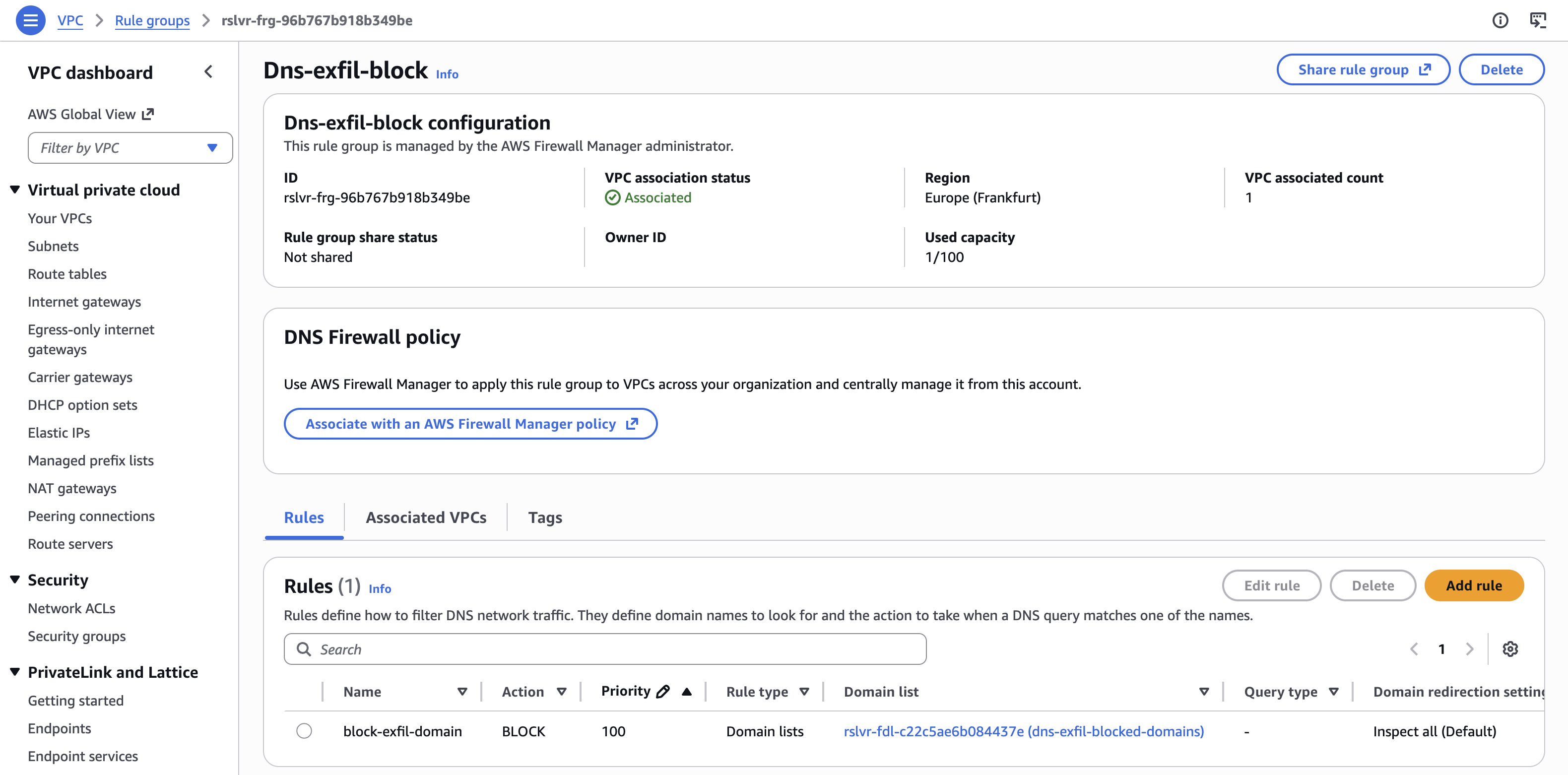Viewport: 1568px width, 775px height.
Task: Sort rules by Priority ascending arrow
Action: (687, 692)
